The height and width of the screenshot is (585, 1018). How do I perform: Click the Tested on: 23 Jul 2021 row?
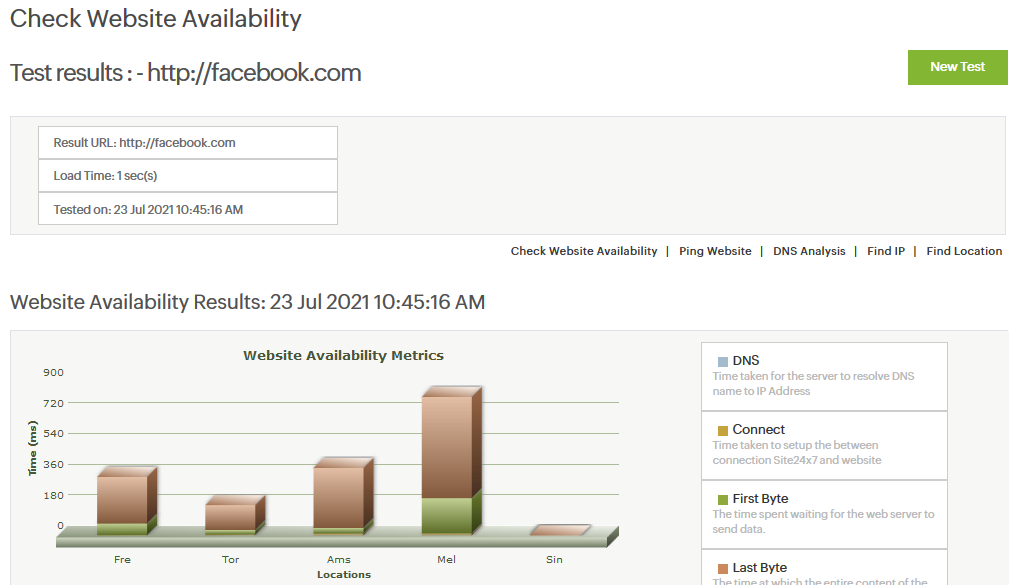pos(188,209)
